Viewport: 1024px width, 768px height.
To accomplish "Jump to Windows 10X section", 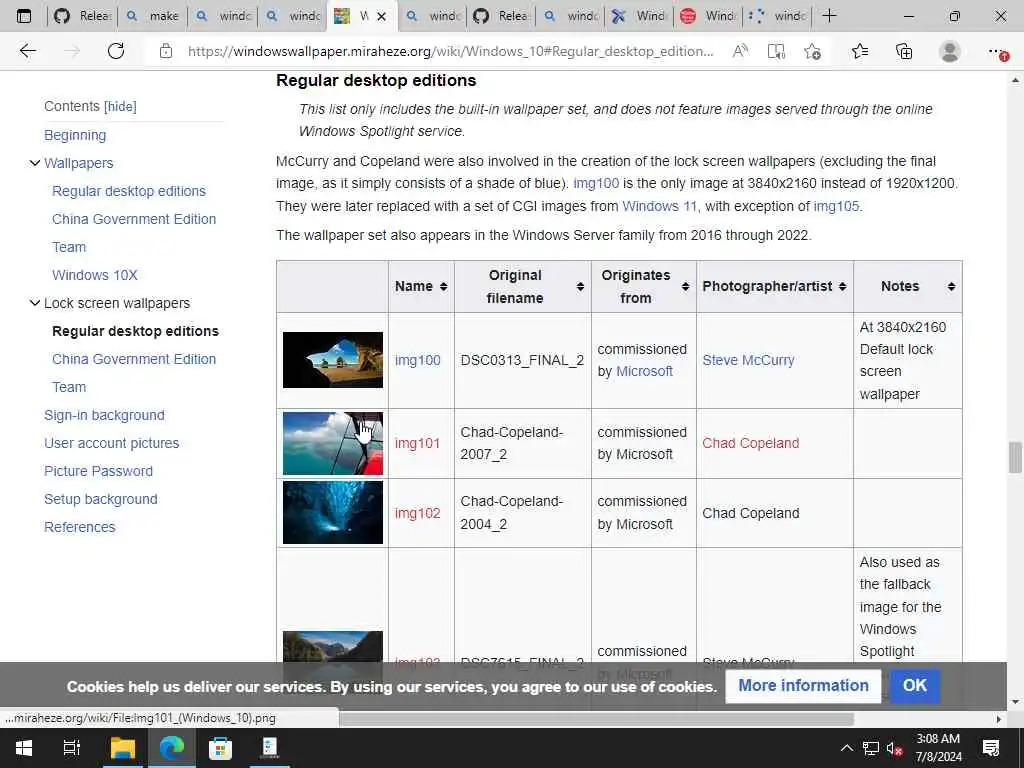I will click(95, 275).
